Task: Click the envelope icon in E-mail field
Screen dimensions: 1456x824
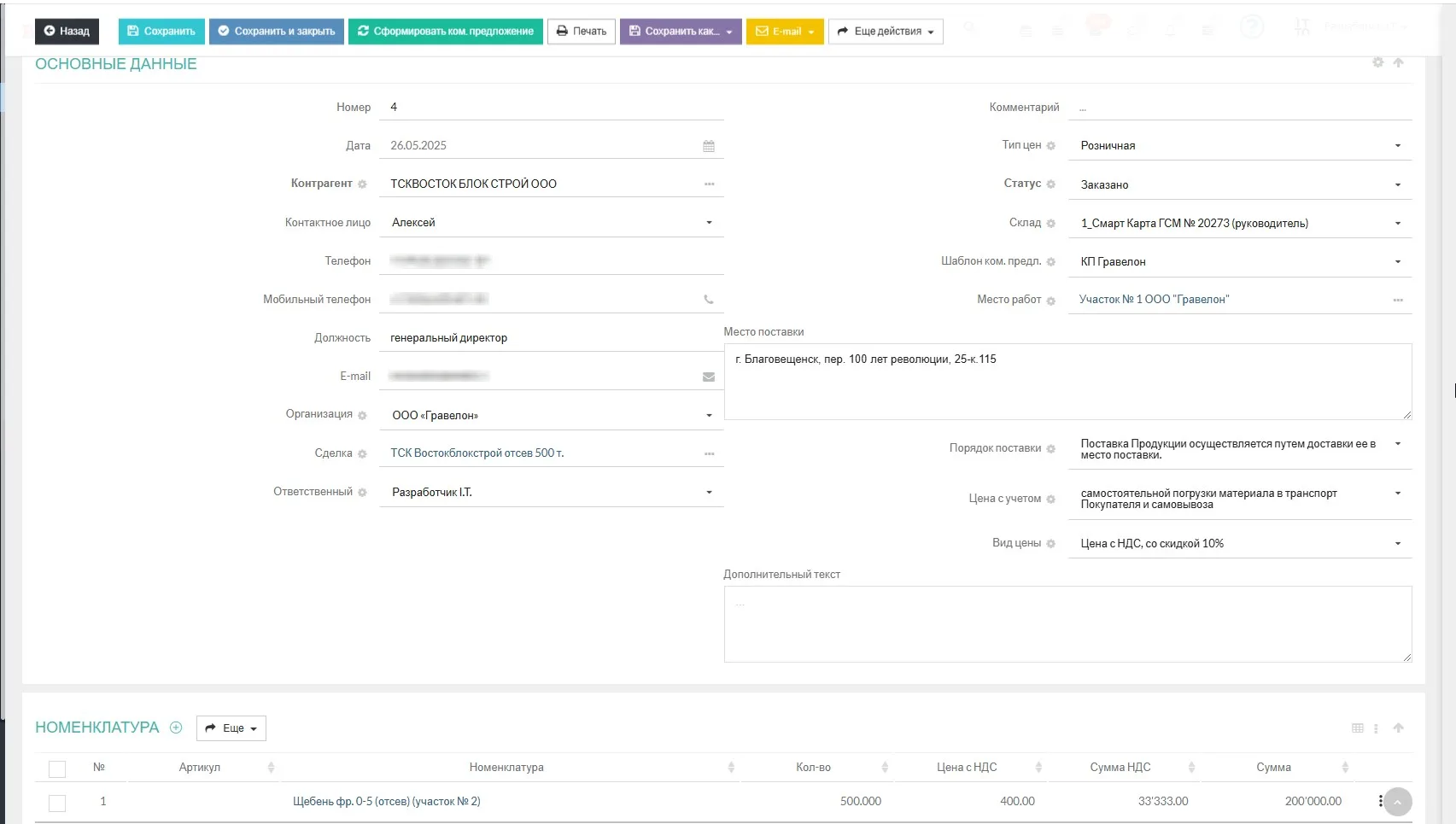Action: [x=708, y=377]
